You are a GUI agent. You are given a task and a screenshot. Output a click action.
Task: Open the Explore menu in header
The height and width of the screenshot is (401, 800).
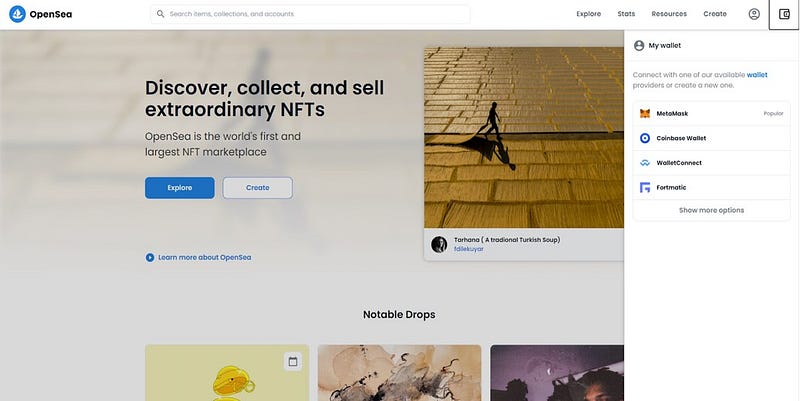click(588, 14)
